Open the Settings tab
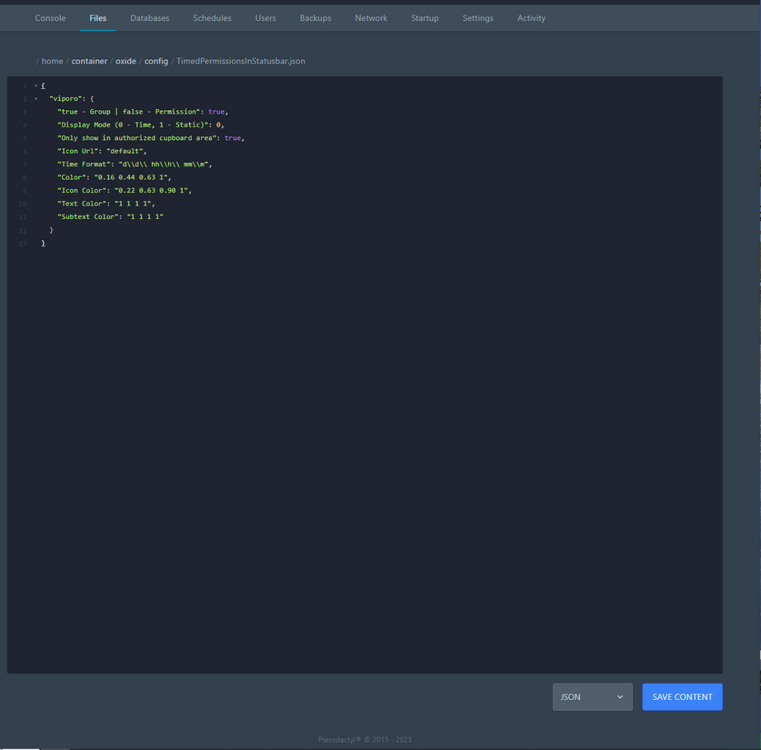Image resolution: width=761 pixels, height=750 pixels. tap(477, 18)
